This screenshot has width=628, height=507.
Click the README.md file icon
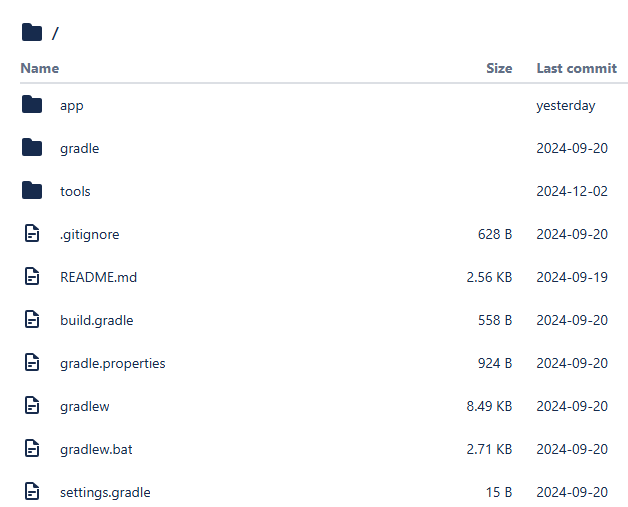32,277
